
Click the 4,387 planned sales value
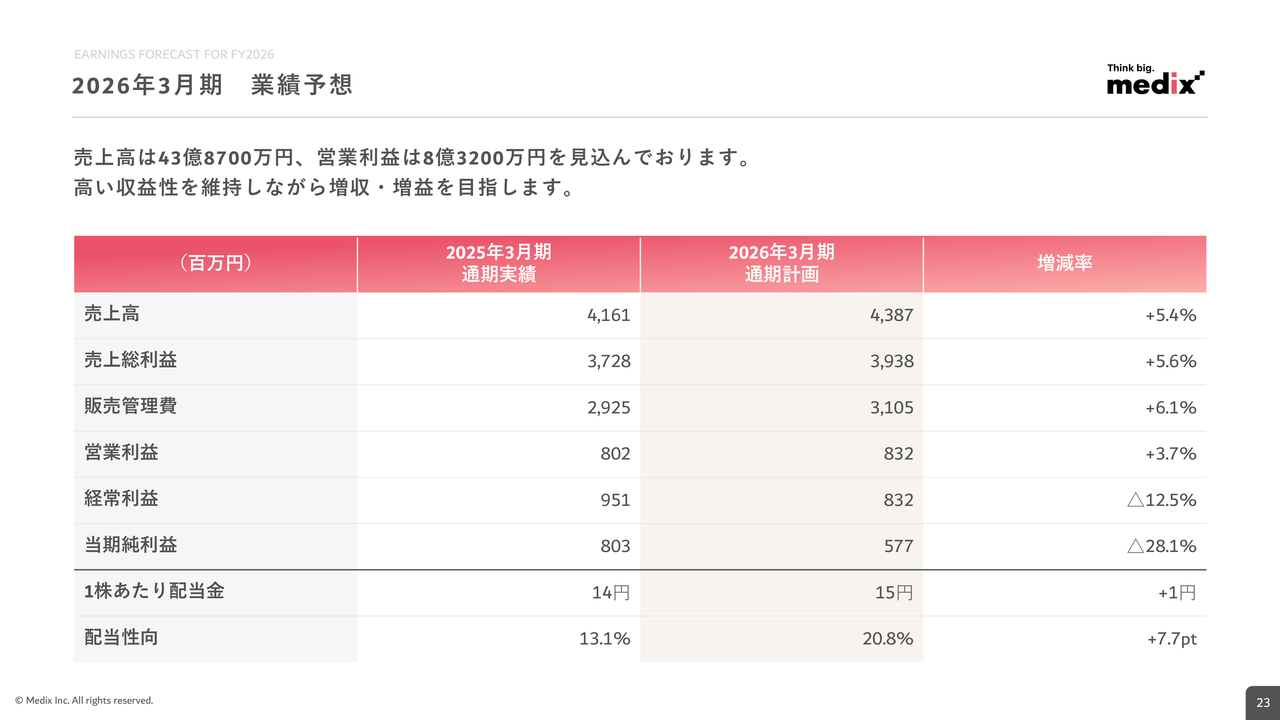point(890,315)
